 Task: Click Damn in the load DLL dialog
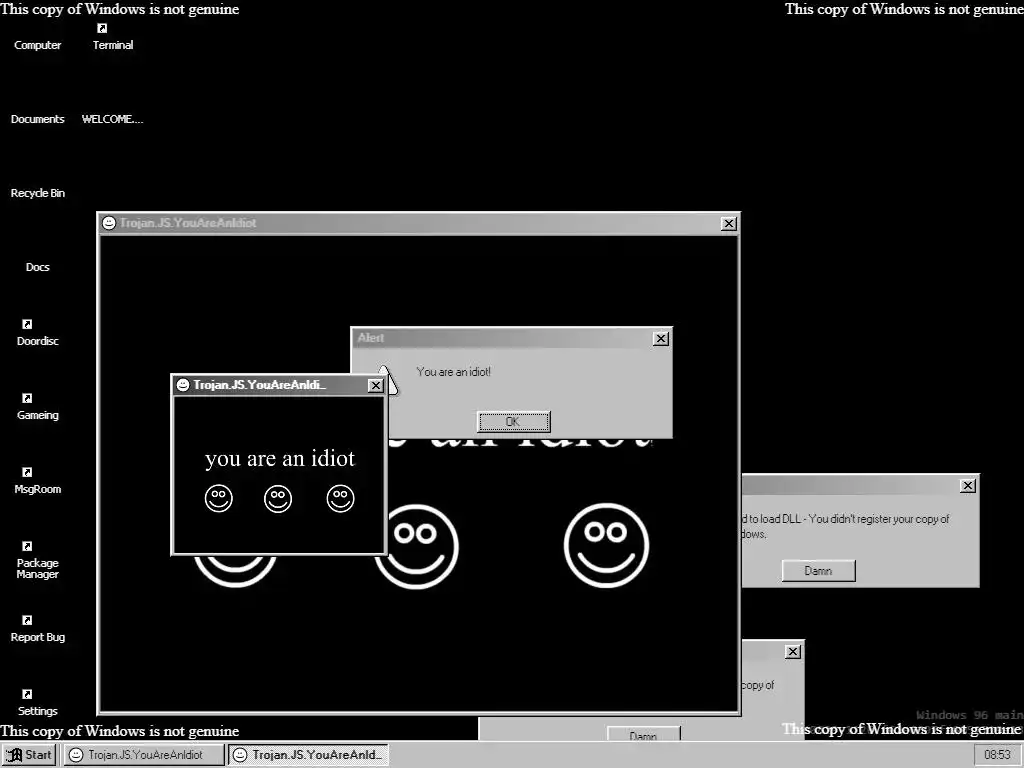[x=818, y=571]
